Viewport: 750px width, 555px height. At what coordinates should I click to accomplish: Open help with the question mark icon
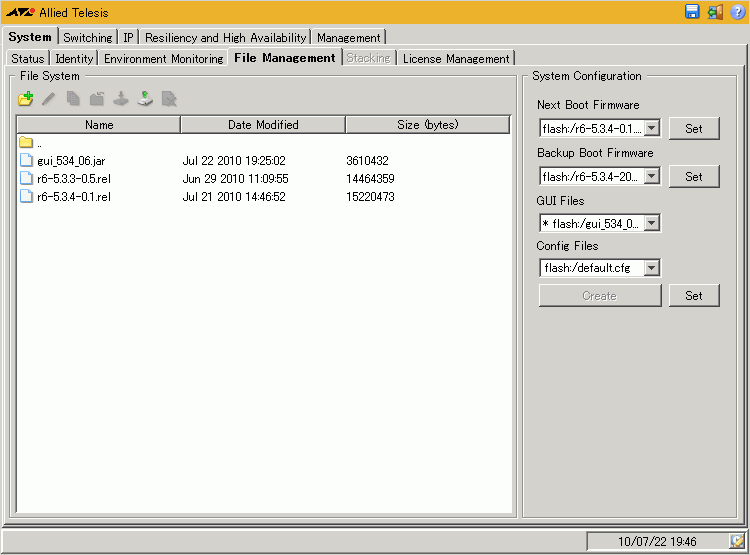point(738,12)
